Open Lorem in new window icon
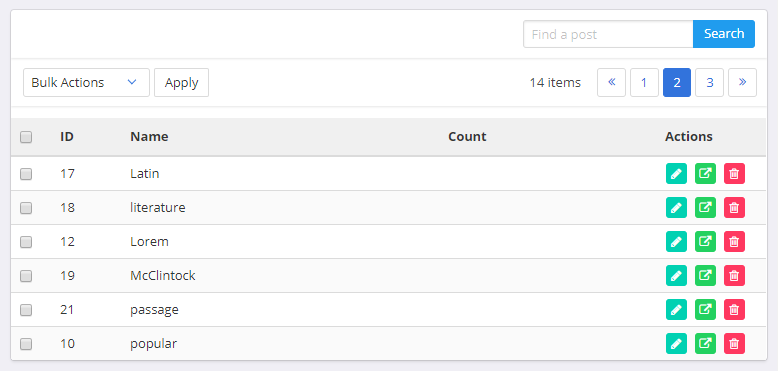The image size is (778, 371). 705,242
